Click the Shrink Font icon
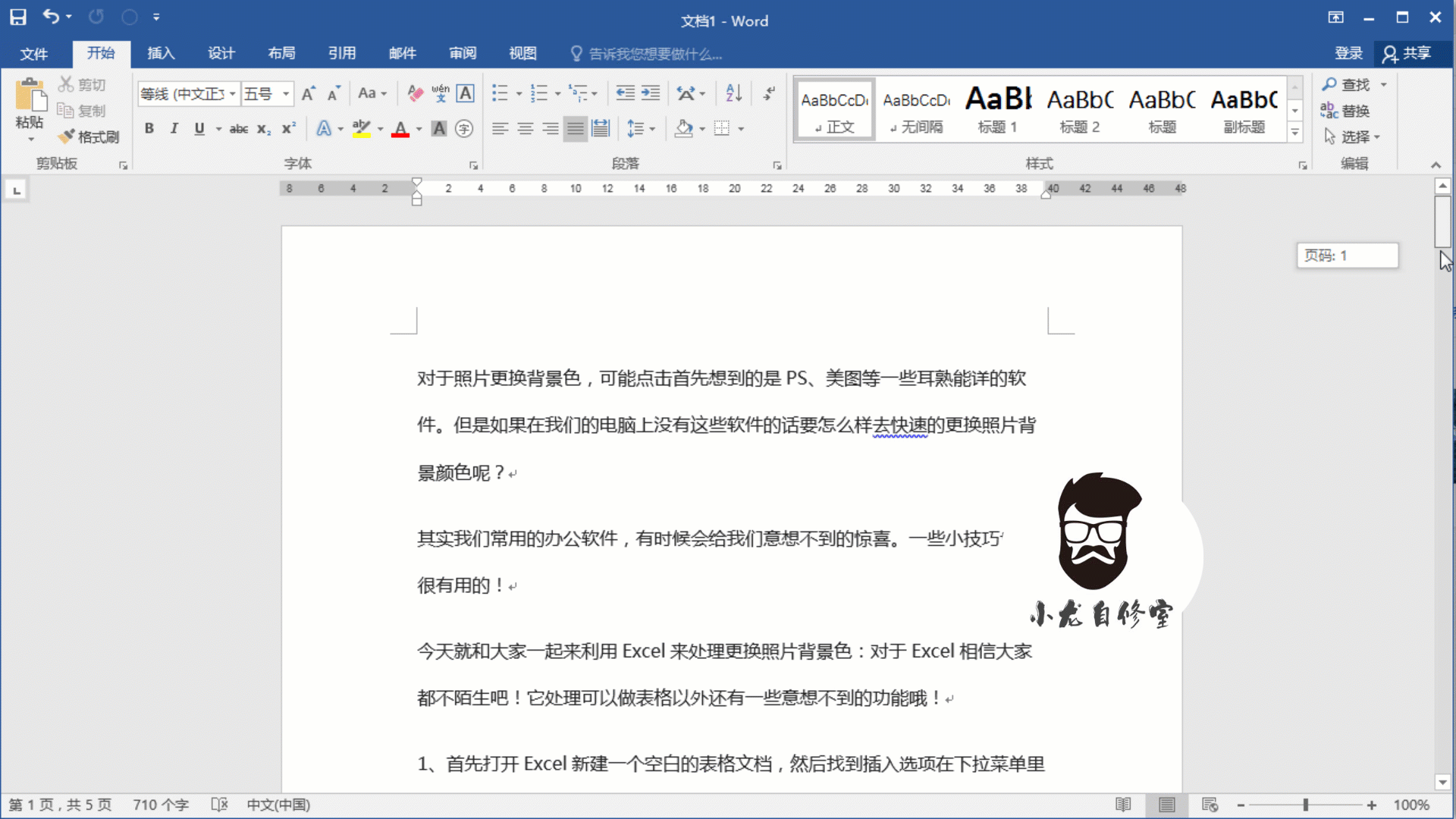 [x=334, y=93]
